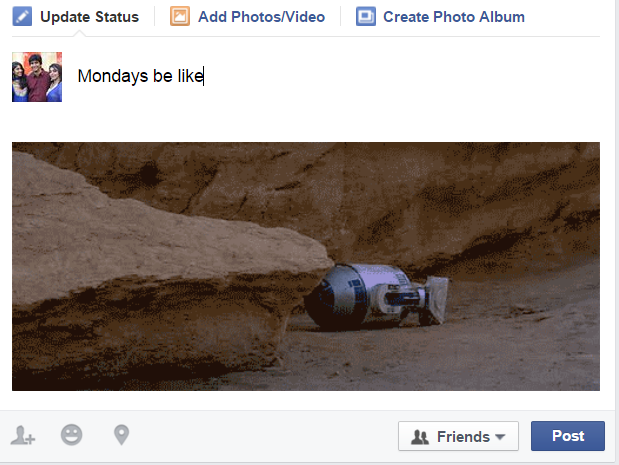The image size is (619, 465).
Task: Click the R2-D2 GIF preview image
Action: (306, 266)
